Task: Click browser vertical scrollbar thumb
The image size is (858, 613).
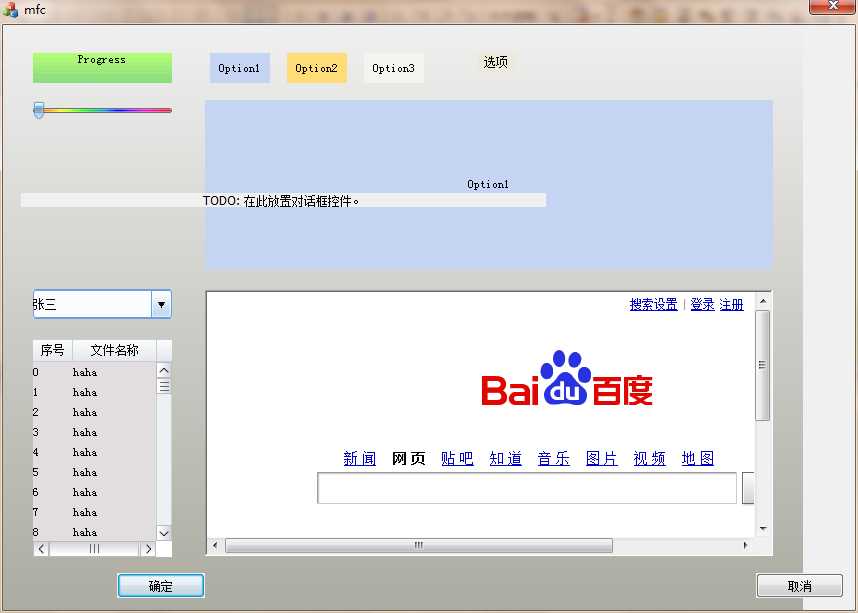Action: tap(763, 365)
